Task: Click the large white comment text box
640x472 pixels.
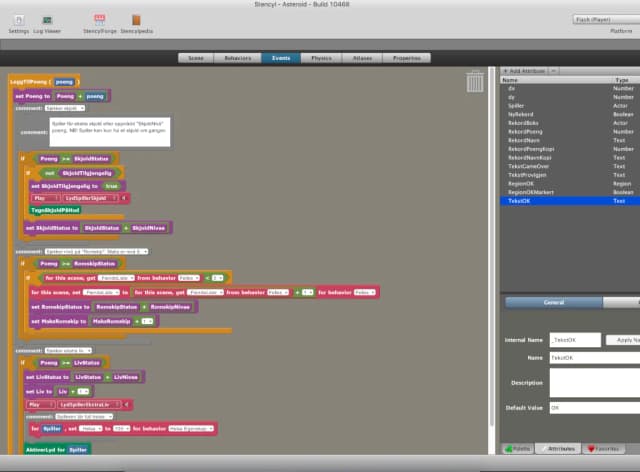Action: 110,132
